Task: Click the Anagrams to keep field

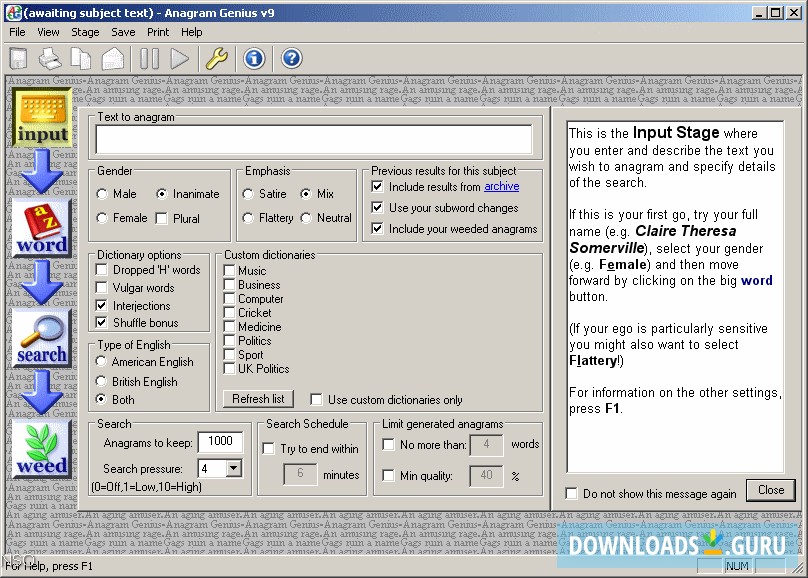Action: 220,441
